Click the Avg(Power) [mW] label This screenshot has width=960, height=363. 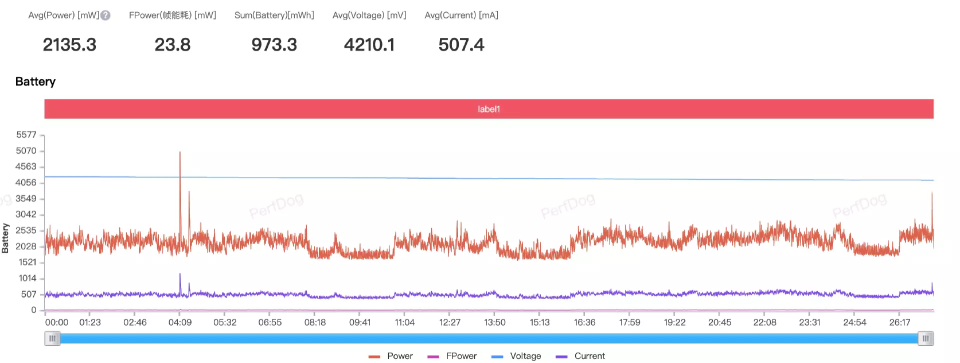click(64, 16)
